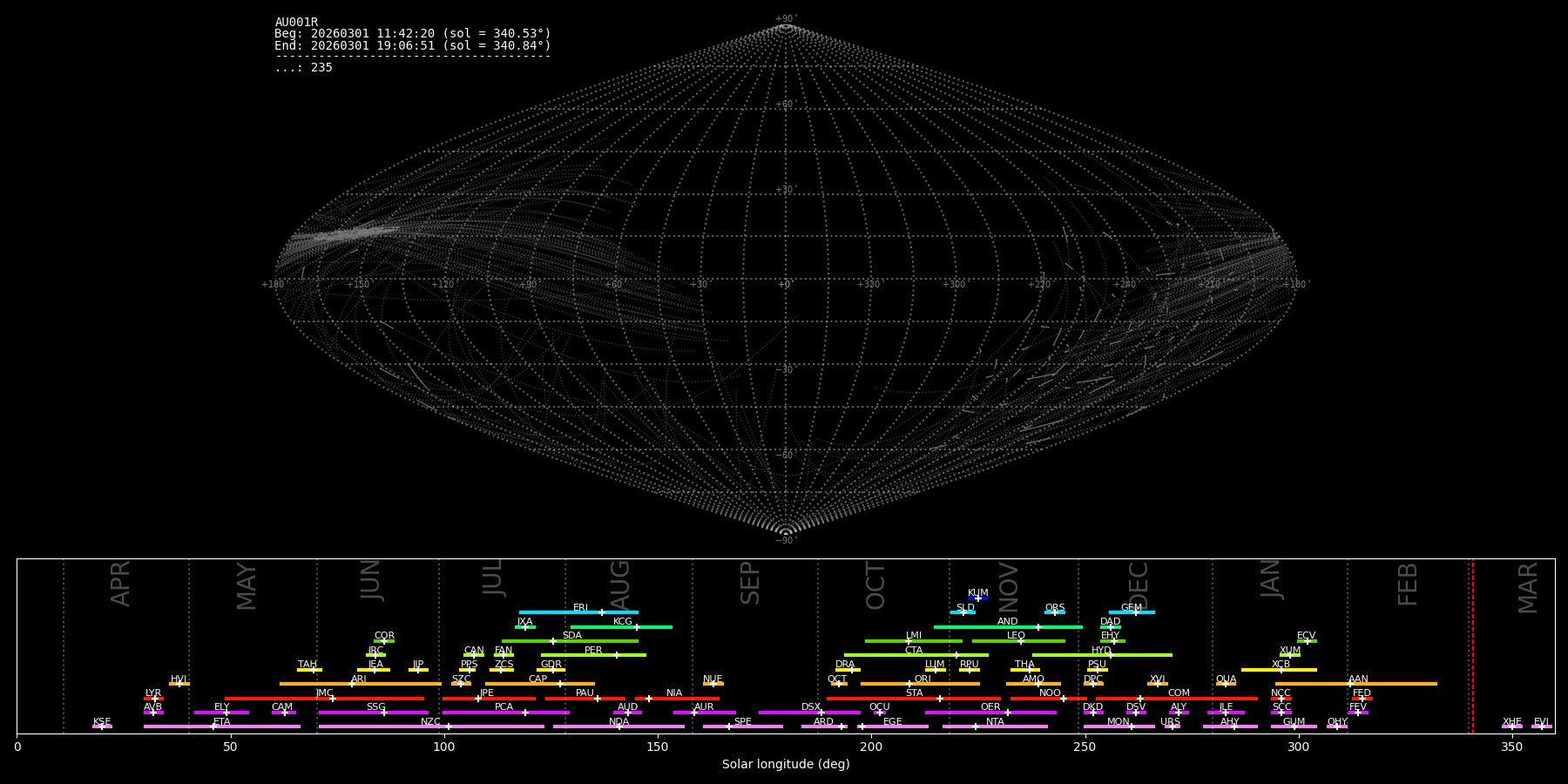Screen dimensions: 1568x784
Task: Click the ORI shower label
Action: point(923,679)
